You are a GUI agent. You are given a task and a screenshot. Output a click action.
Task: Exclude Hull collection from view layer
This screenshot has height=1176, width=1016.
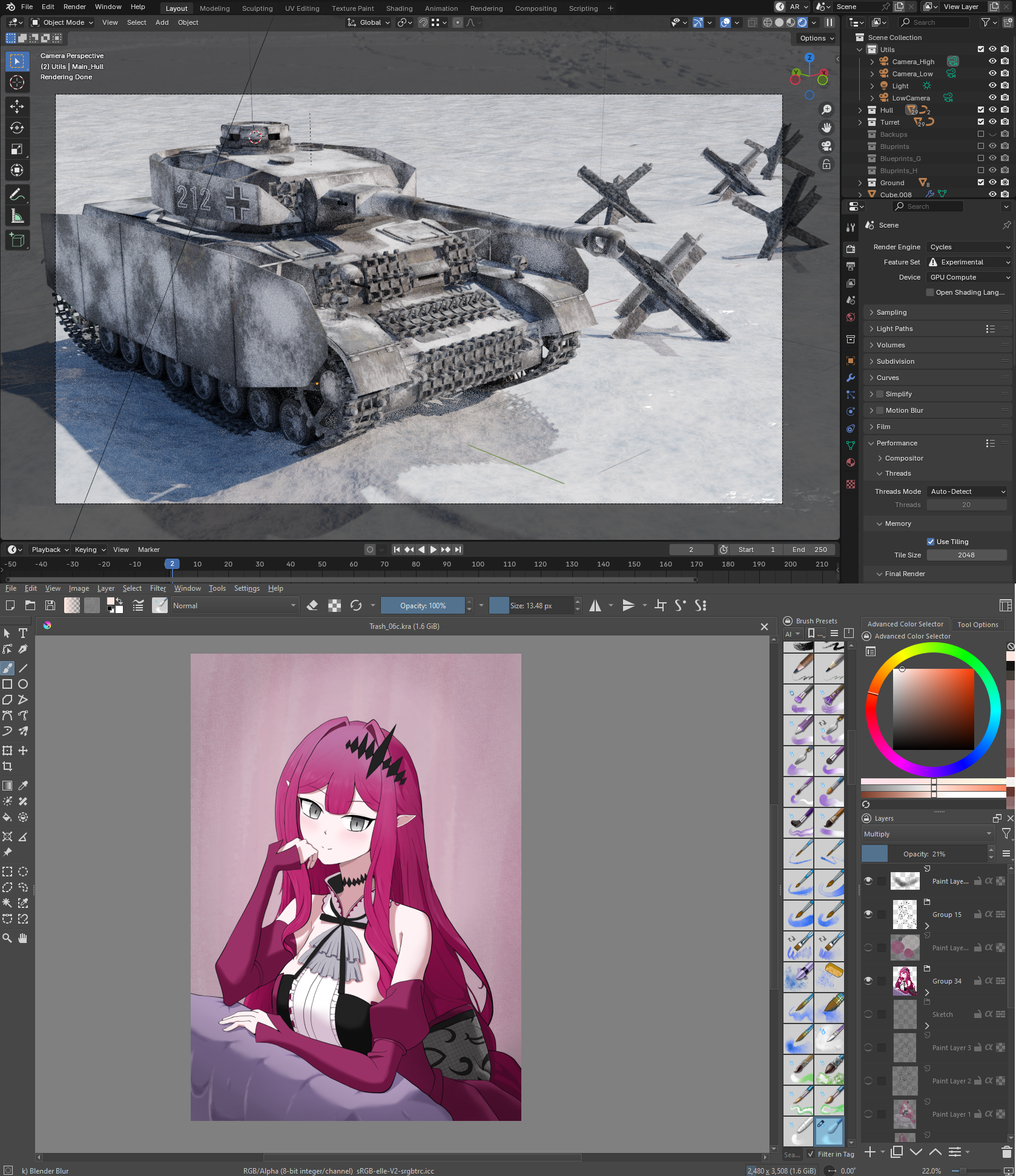(981, 110)
